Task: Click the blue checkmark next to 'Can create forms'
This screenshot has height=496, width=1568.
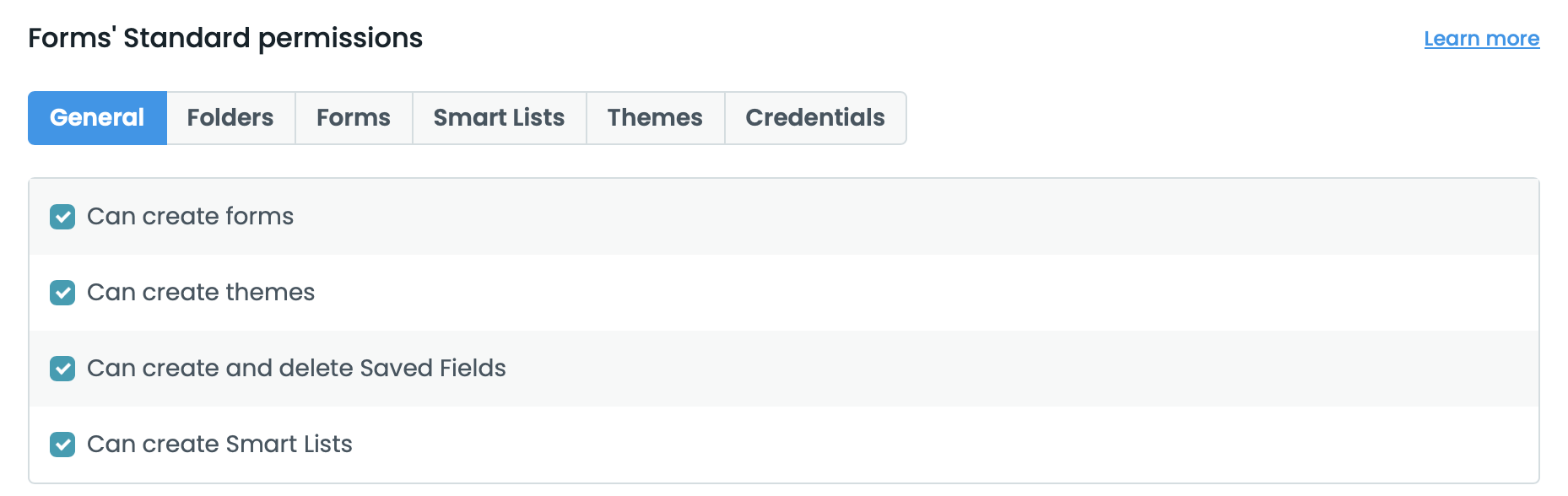Action: point(62,217)
